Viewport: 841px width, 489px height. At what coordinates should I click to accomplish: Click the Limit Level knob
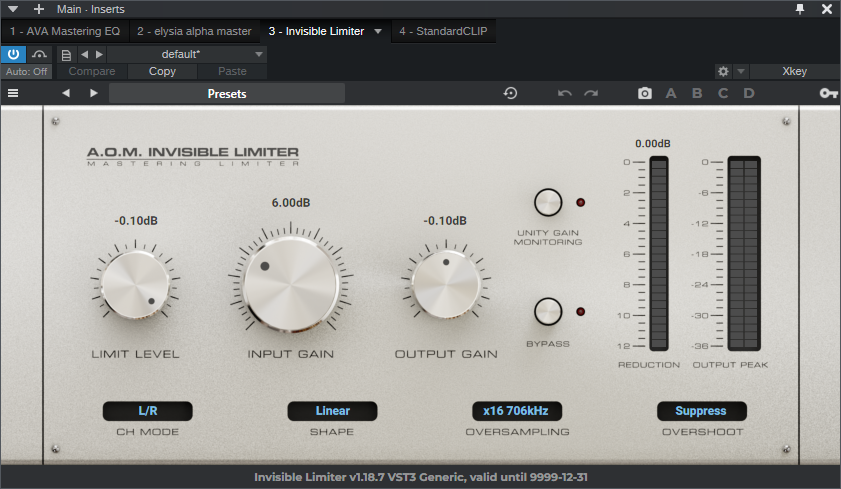click(135, 284)
